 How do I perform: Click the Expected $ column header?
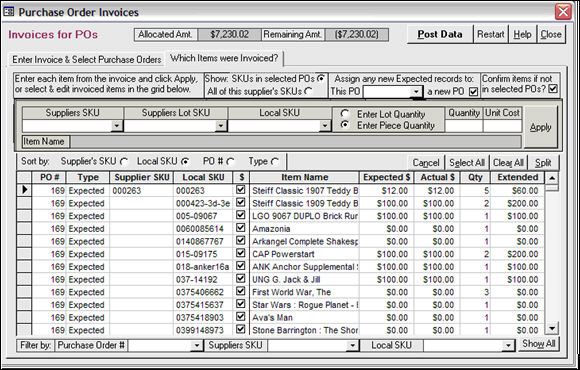pyautogui.click(x=387, y=178)
